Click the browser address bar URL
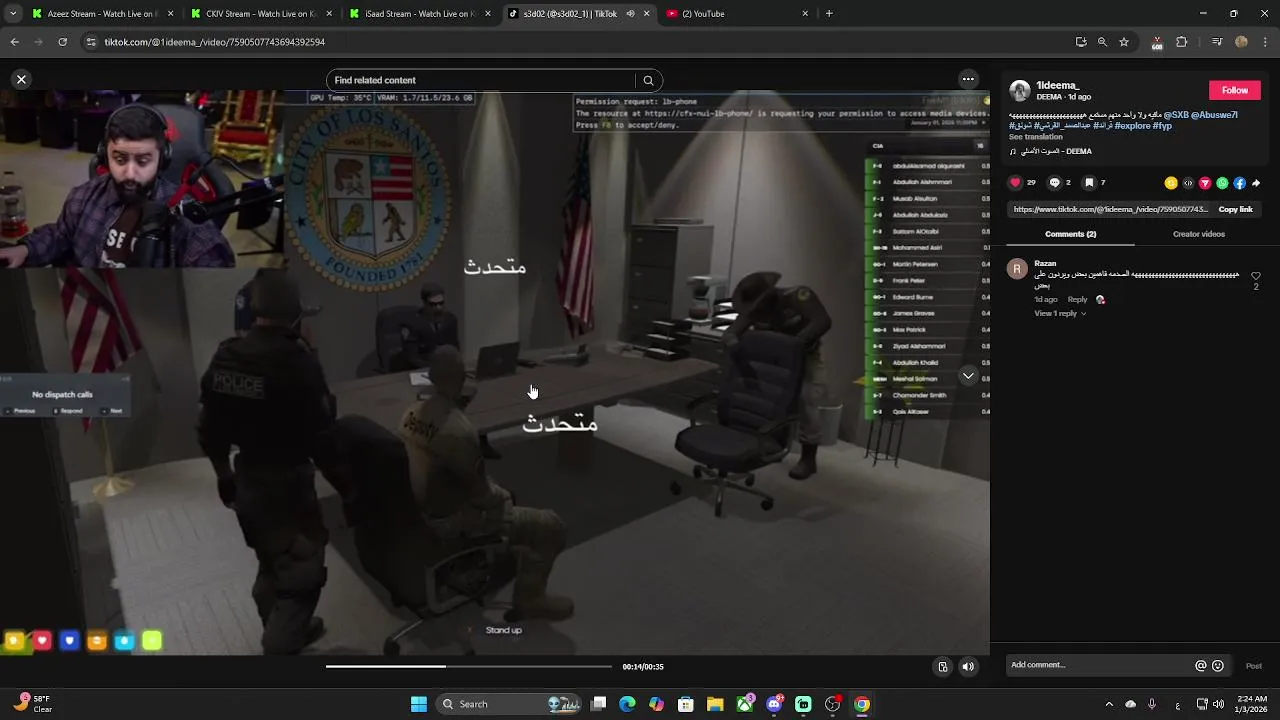The height and width of the screenshot is (720, 1280). click(x=215, y=42)
